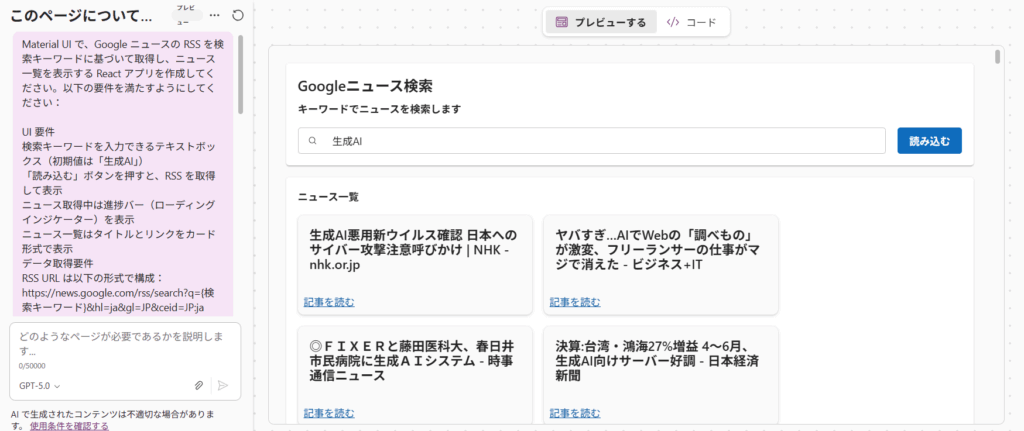Image resolution: width=1024 pixels, height=431 pixels.
Task: Click the preview pane scrollbar thumb
Action: [997, 56]
